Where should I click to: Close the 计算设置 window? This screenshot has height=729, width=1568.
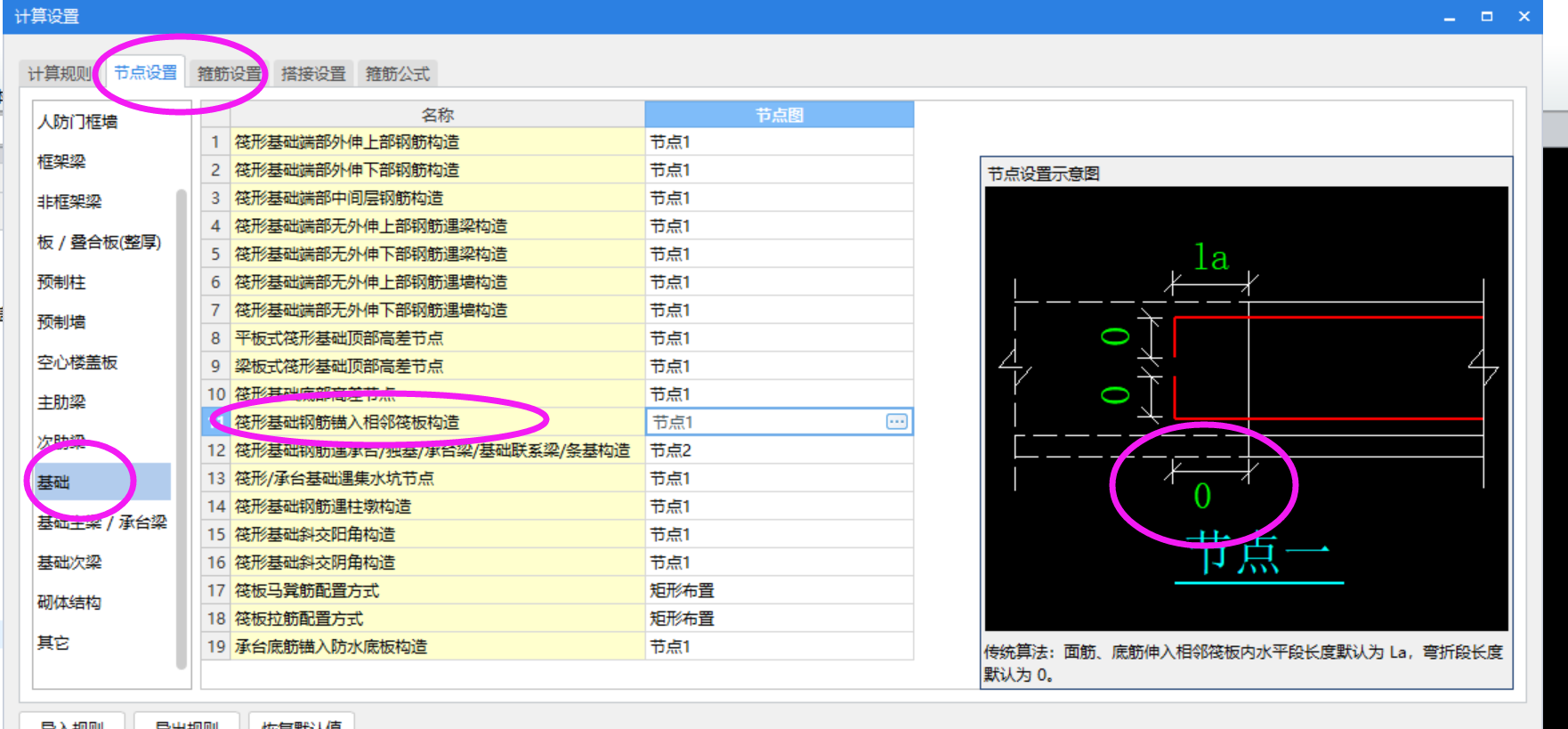[1524, 17]
